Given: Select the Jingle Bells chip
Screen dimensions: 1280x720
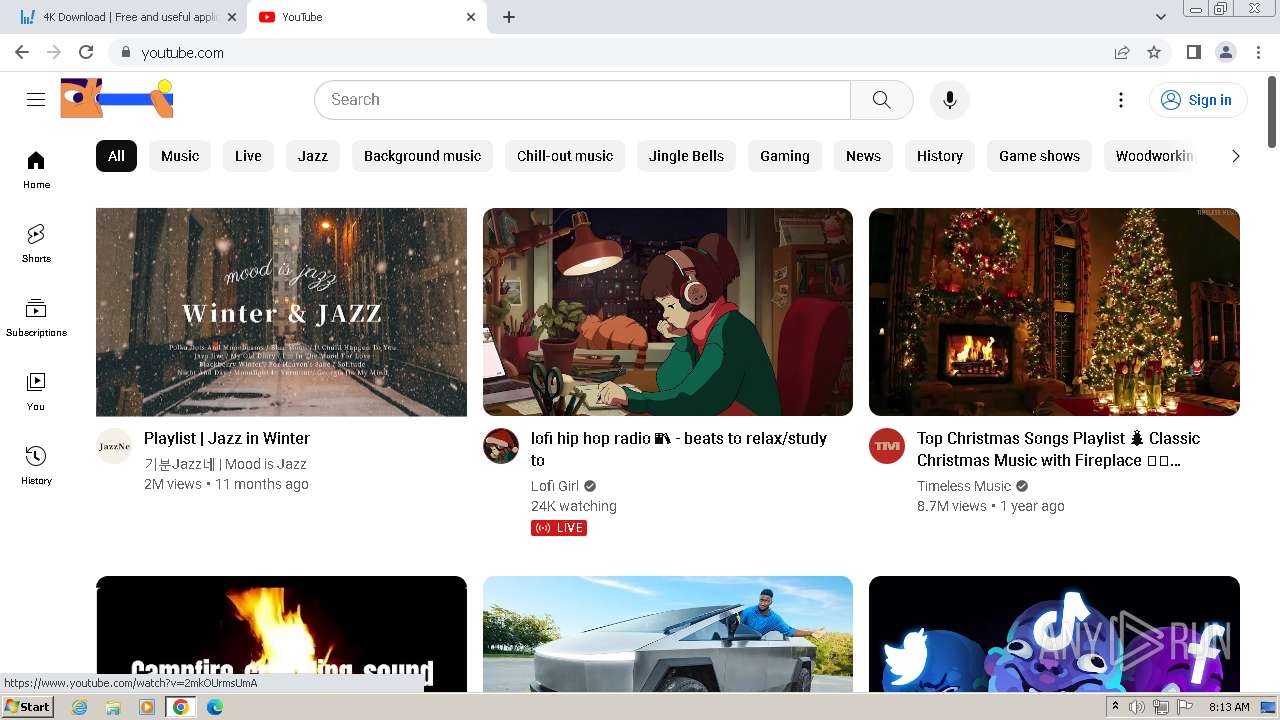Looking at the screenshot, I should pos(686,156).
